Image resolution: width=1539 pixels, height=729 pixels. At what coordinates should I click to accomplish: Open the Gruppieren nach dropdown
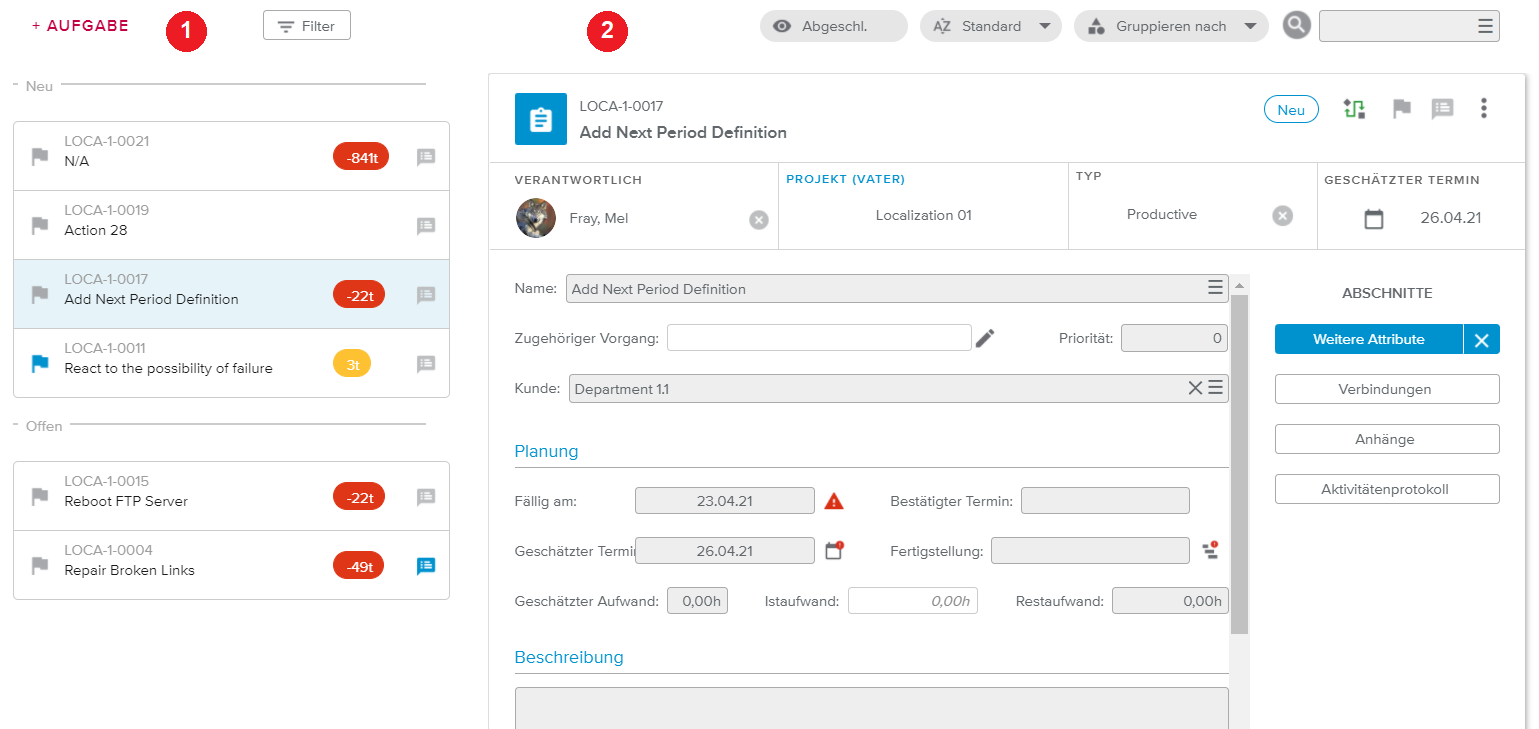pyautogui.click(x=1170, y=26)
